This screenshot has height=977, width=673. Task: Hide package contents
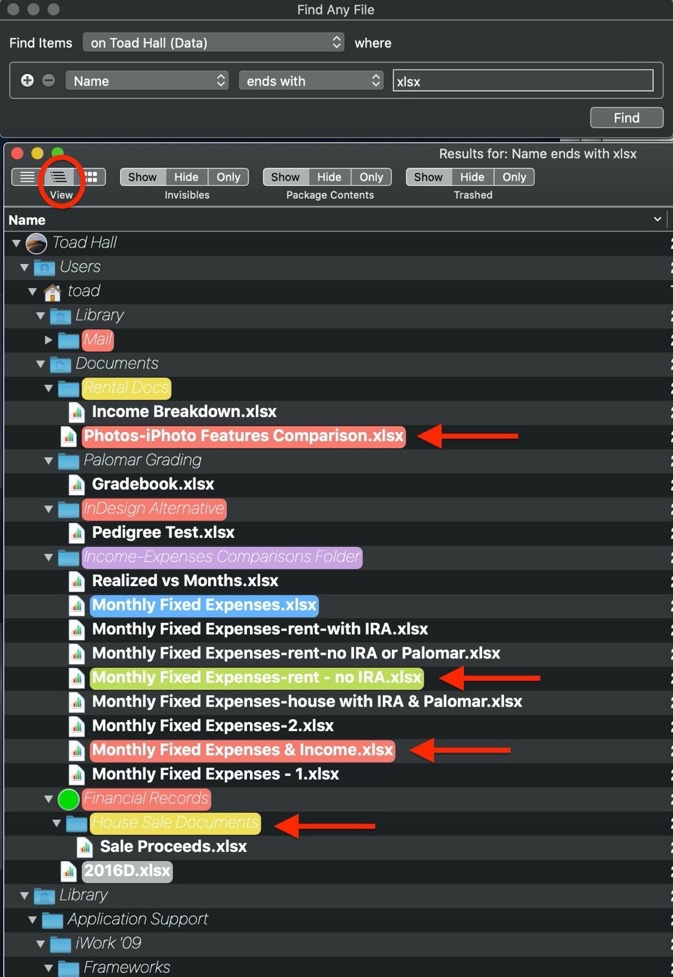click(x=329, y=177)
